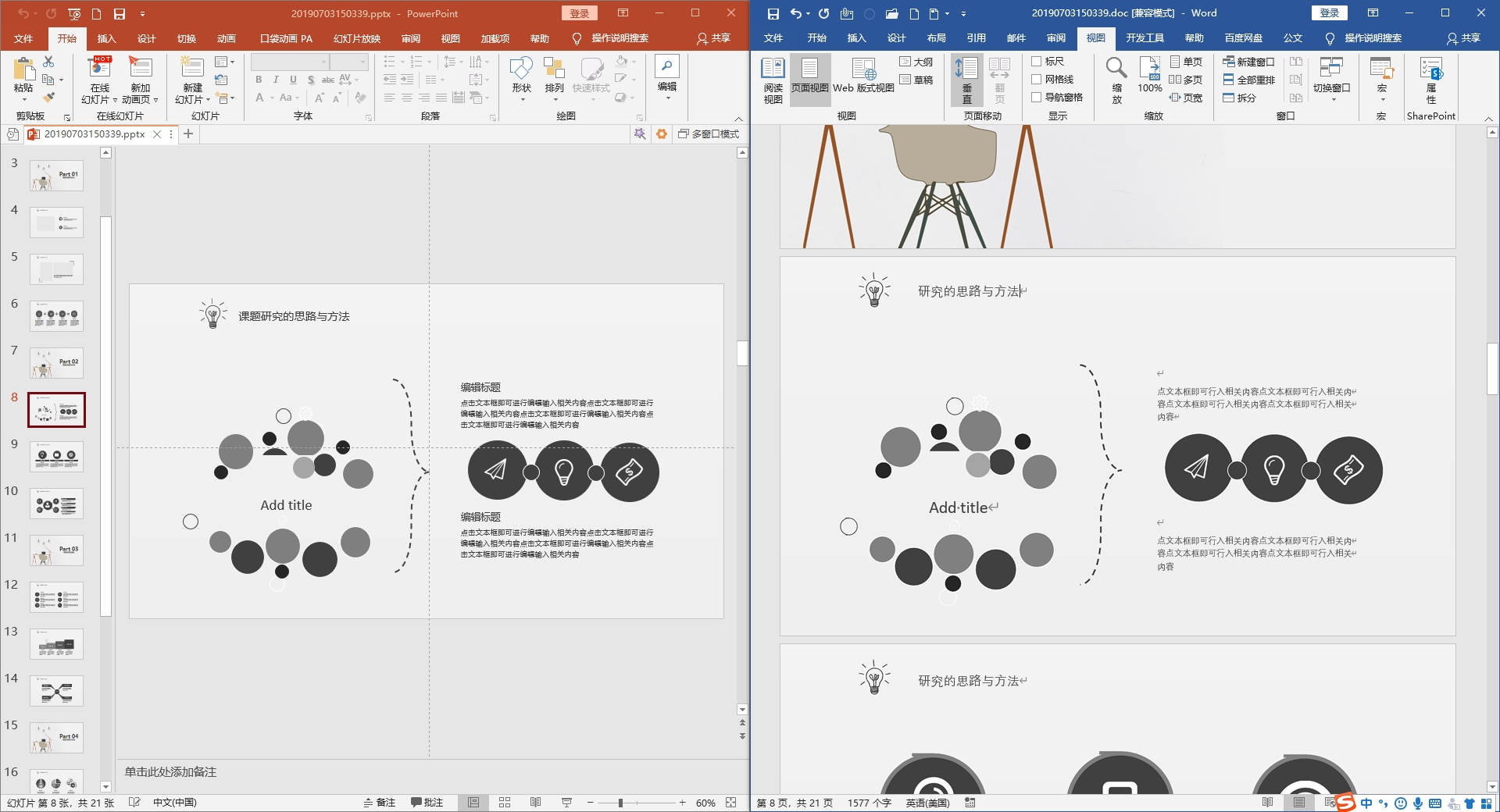The width and height of the screenshot is (1500, 812).
Task: Switch to the References tab in Word
Action: 976,38
